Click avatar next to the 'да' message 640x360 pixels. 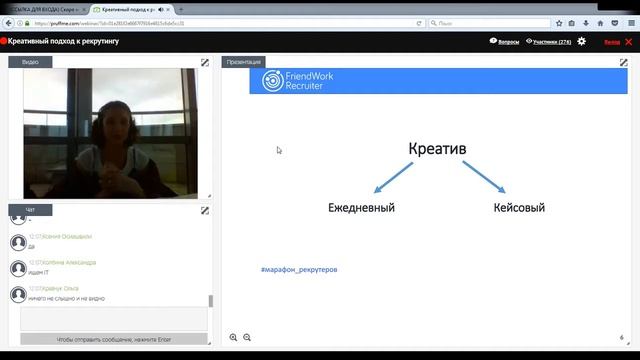pos(18,242)
